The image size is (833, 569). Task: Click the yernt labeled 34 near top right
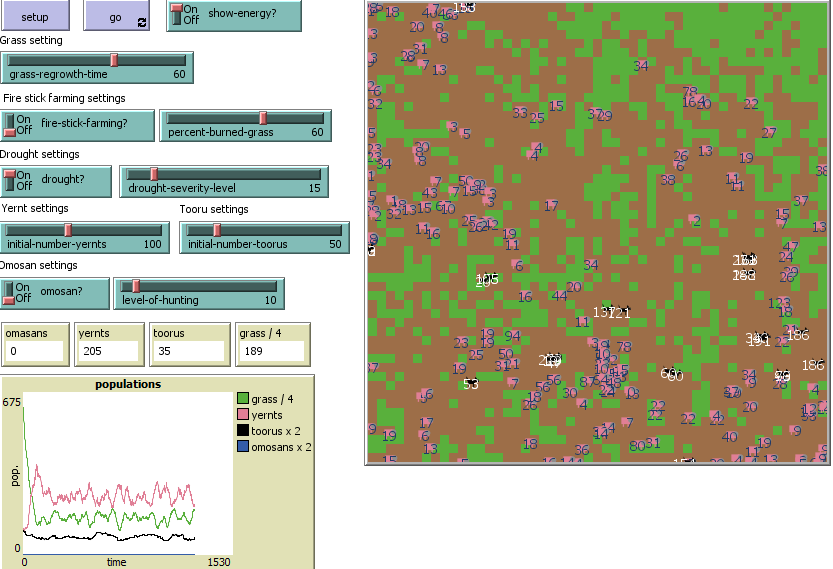(x=641, y=66)
